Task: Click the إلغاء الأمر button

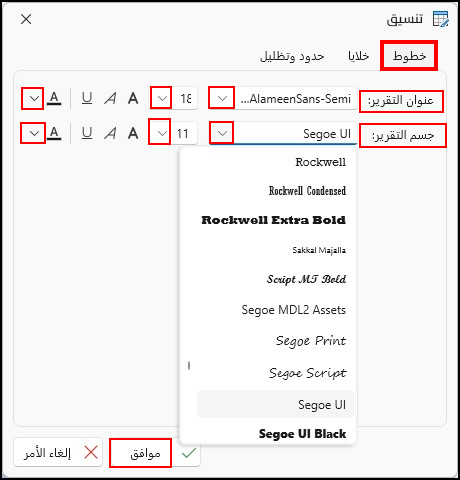Action: 58,452
